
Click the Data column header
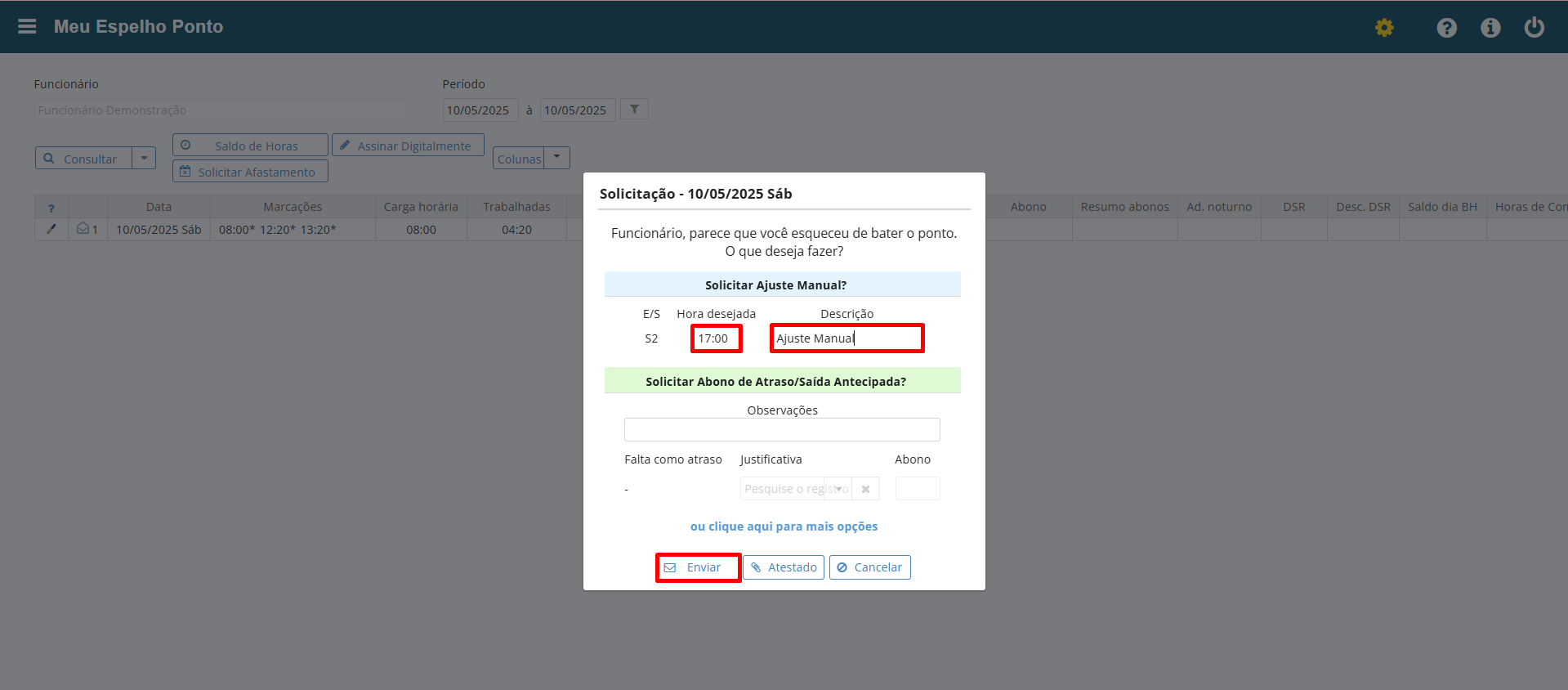159,207
